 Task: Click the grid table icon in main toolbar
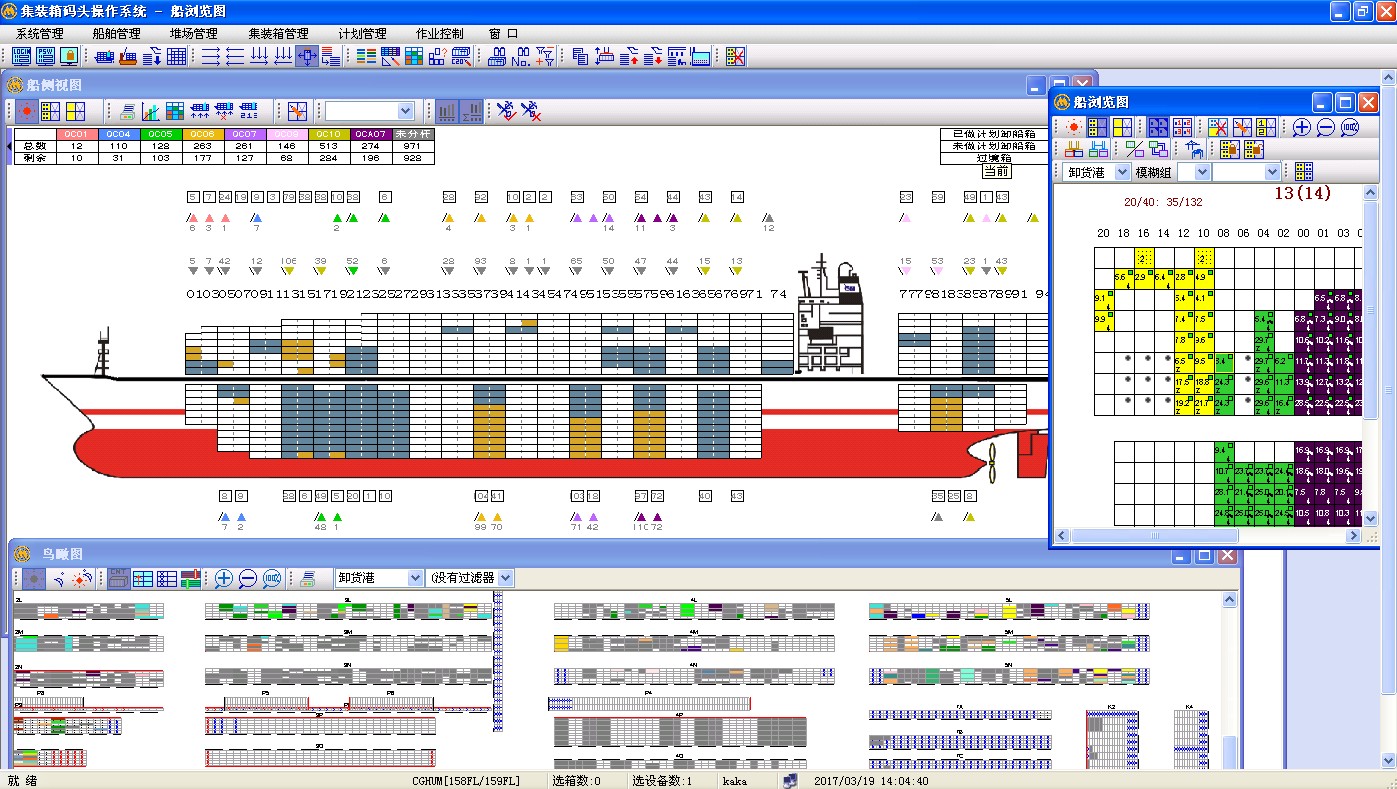click(x=176, y=56)
